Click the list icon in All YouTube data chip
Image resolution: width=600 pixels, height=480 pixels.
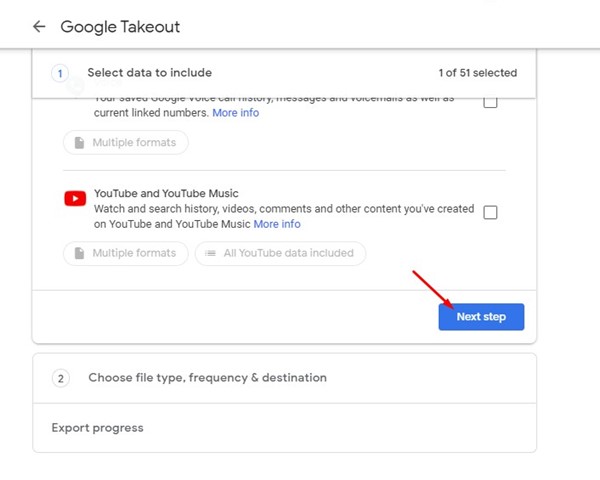coord(210,253)
